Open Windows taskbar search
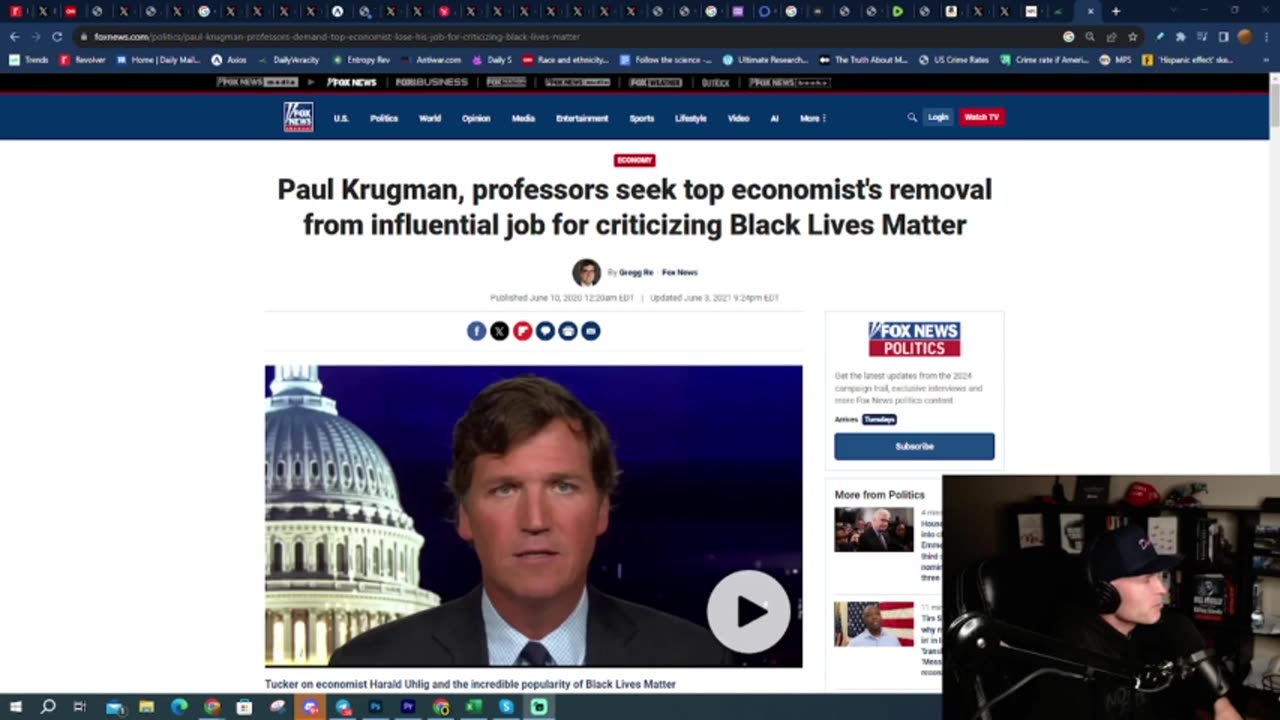 click(47, 707)
